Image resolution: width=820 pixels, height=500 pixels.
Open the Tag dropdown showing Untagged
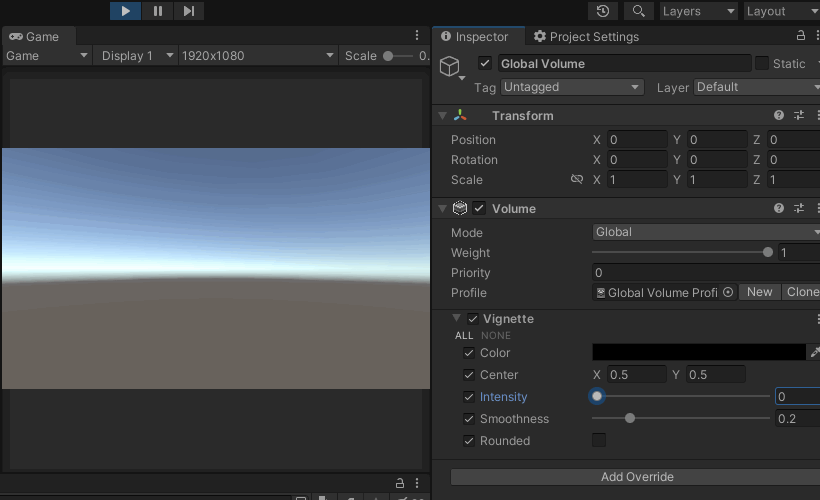coord(572,88)
